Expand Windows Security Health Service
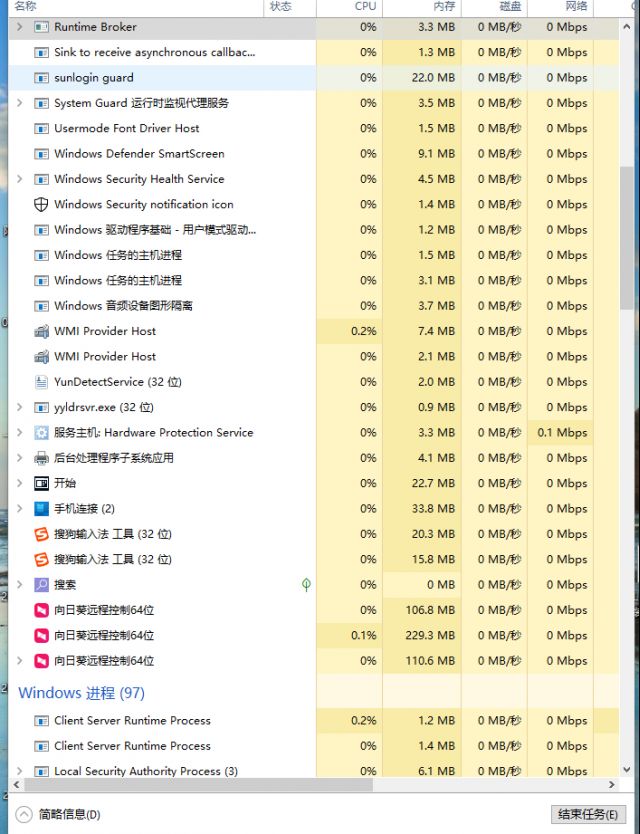This screenshot has width=640, height=834. point(20,179)
